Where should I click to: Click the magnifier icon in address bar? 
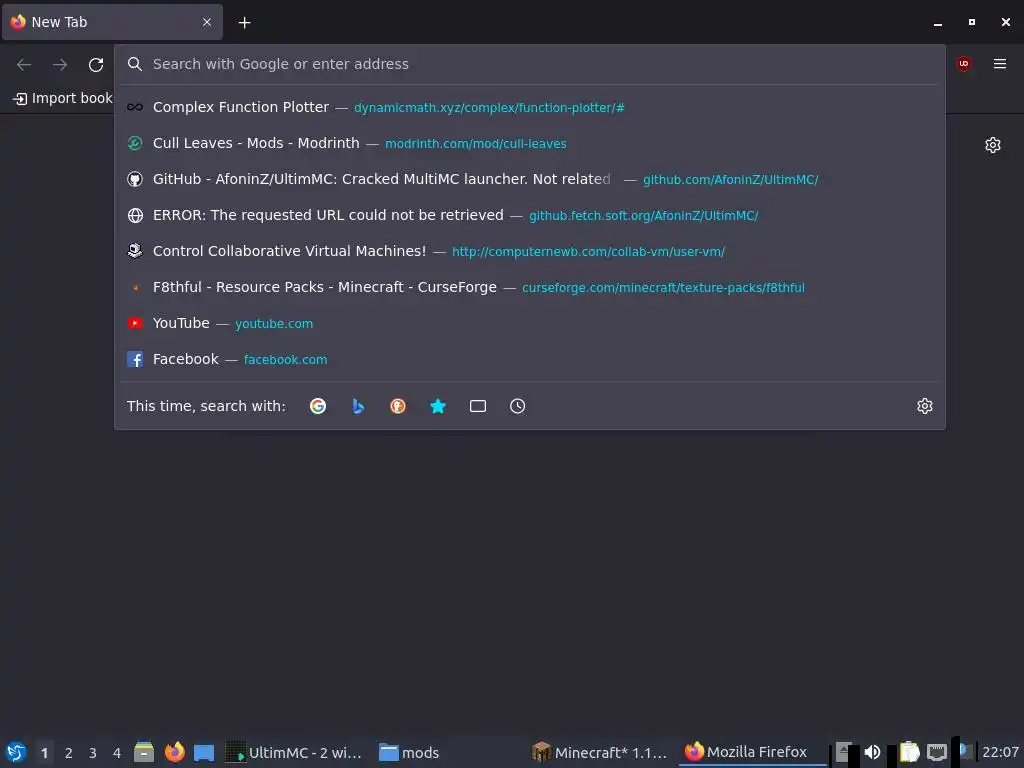[135, 64]
